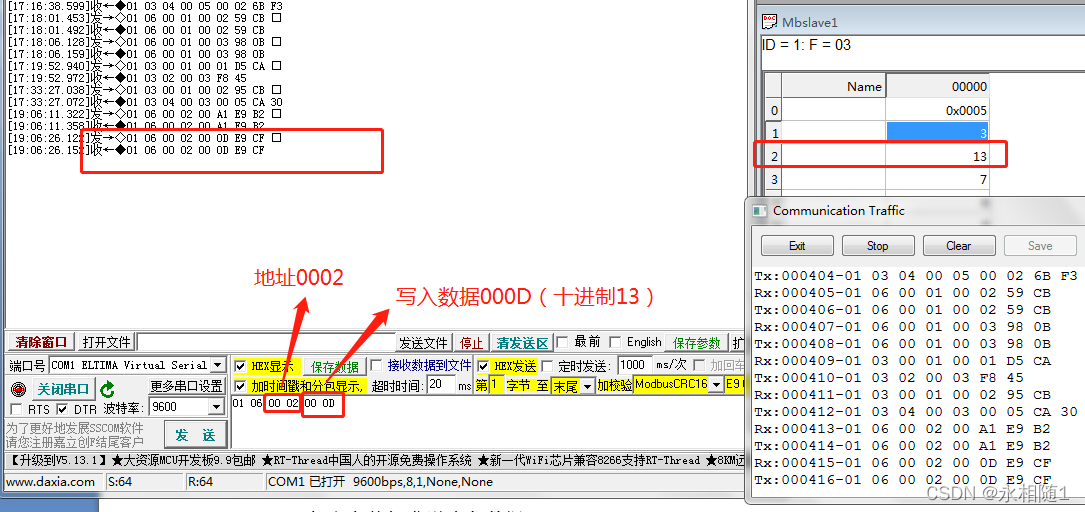
Task: Click the S:64 sent counter
Action: click(120, 482)
